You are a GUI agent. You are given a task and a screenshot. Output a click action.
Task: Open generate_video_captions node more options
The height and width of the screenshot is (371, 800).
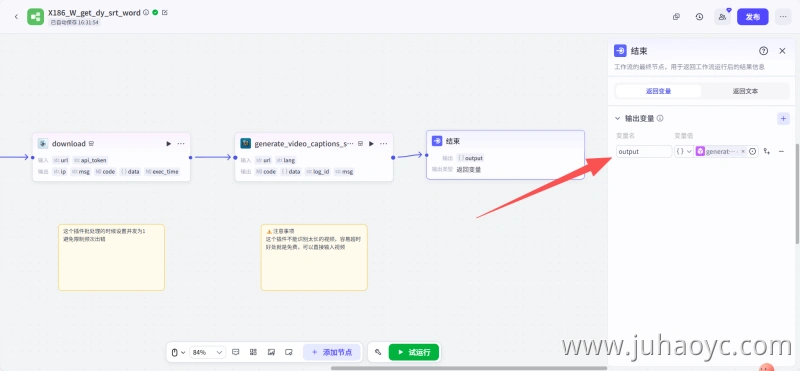384,144
